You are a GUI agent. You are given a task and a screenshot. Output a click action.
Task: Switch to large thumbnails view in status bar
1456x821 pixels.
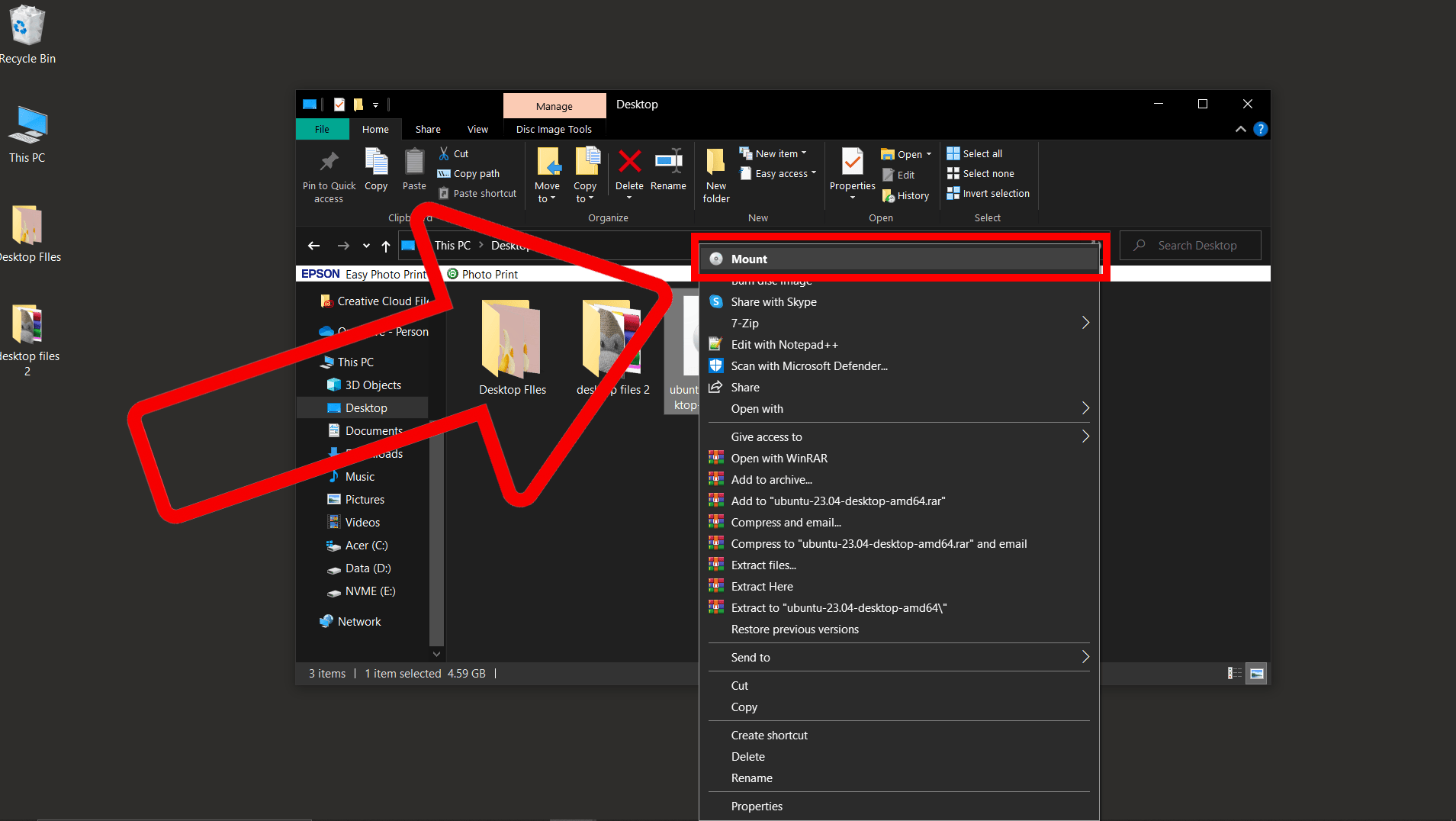(x=1255, y=673)
